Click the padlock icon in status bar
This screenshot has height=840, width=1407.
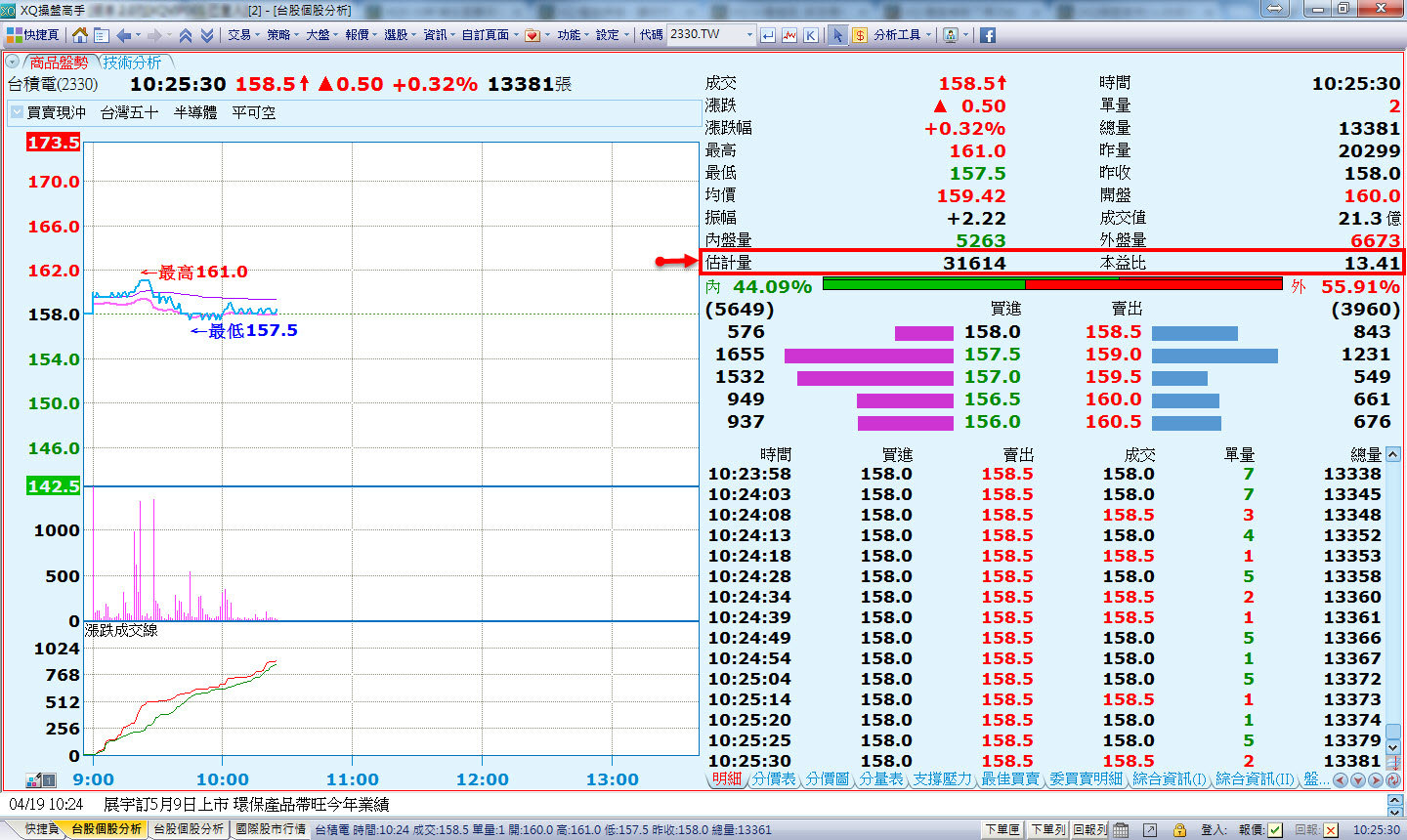[1179, 829]
